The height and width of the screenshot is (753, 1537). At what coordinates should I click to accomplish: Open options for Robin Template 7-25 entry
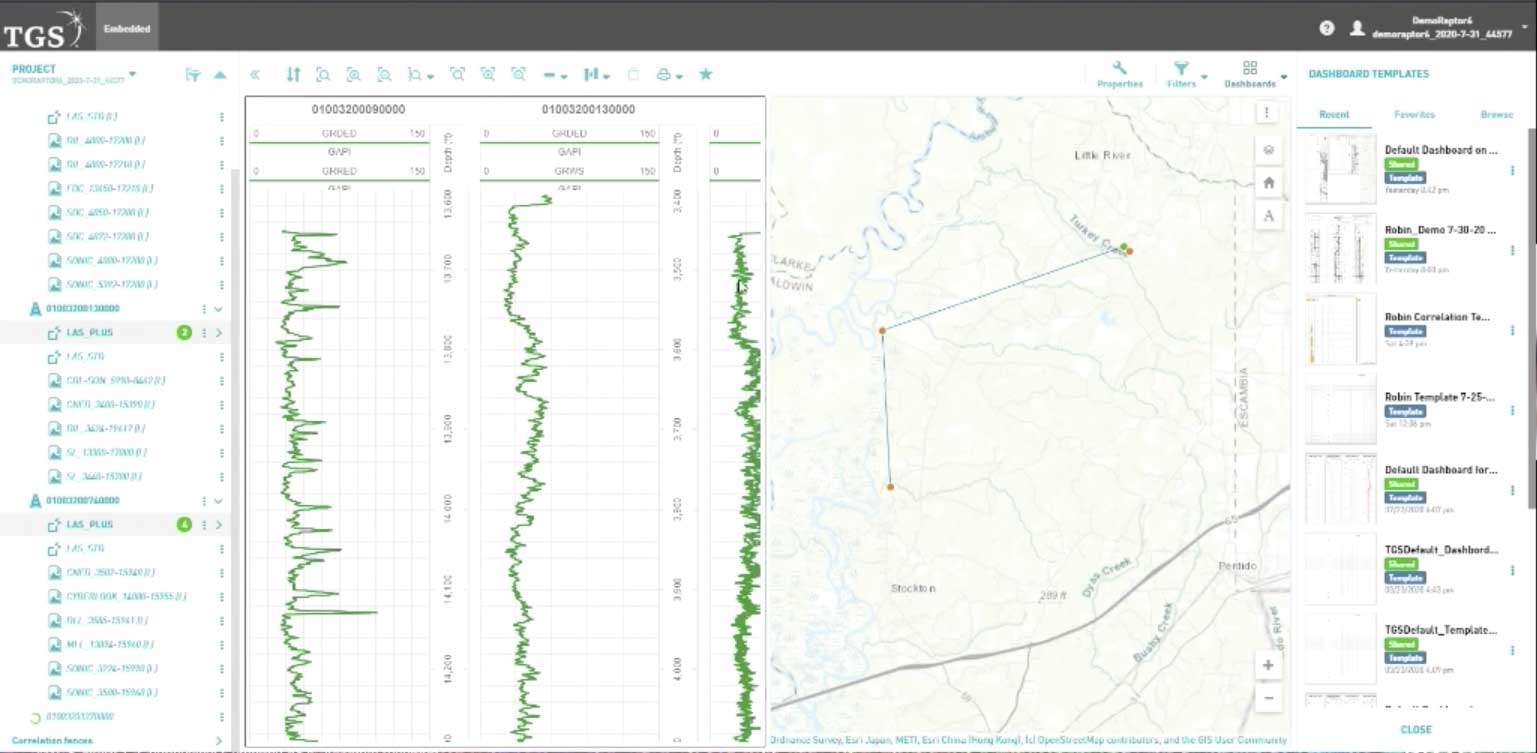click(1512, 410)
